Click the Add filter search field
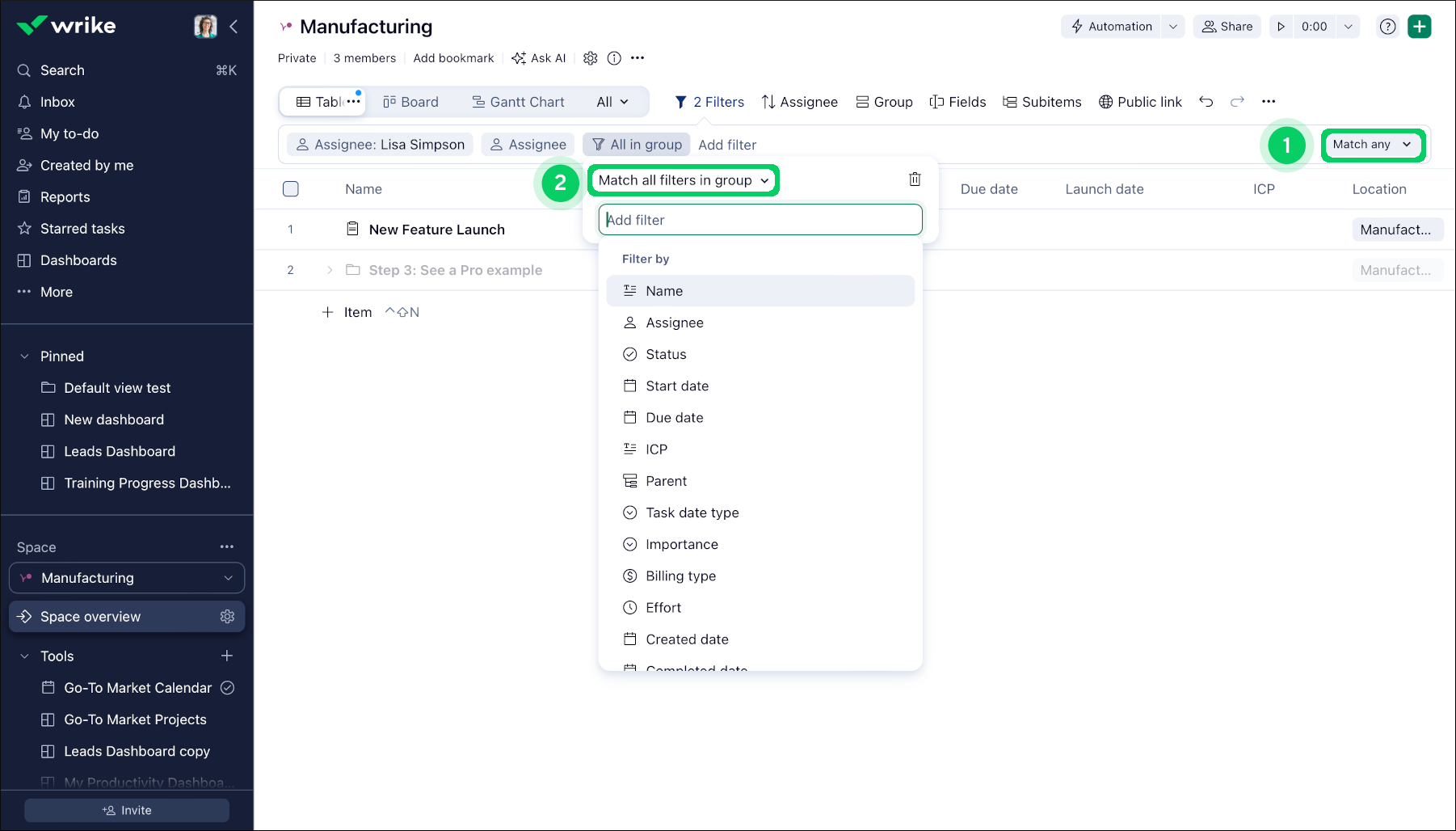 (760, 220)
